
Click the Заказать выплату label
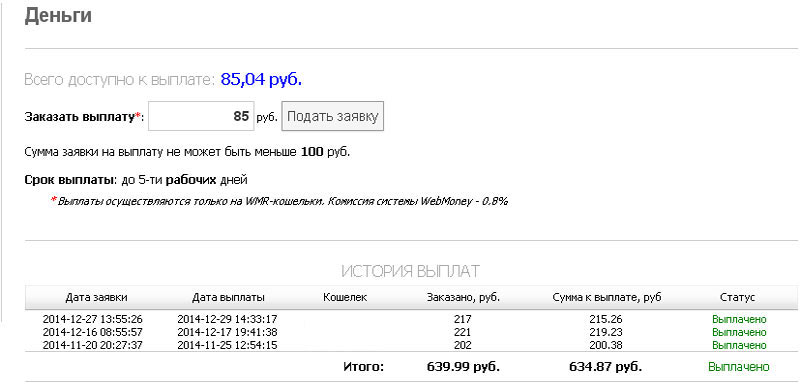click(84, 116)
